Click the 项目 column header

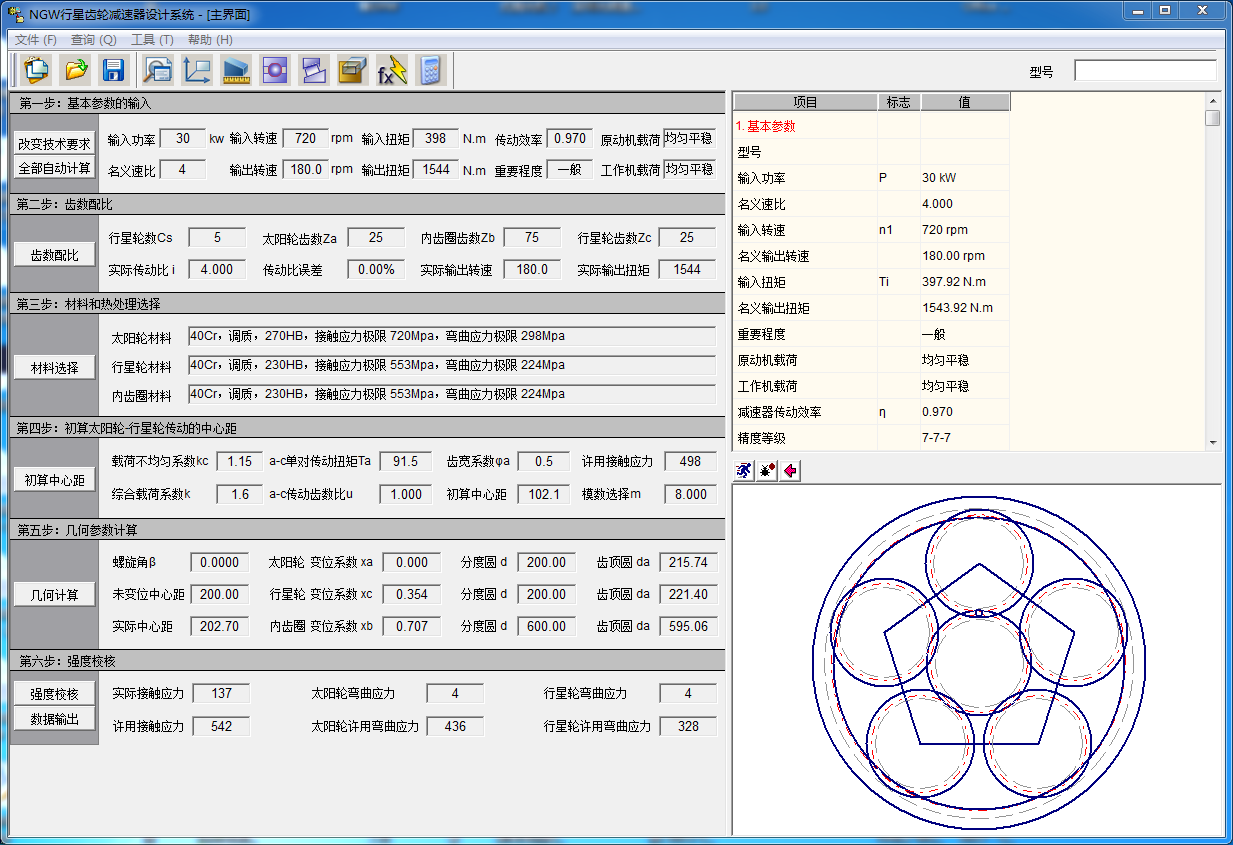click(805, 102)
